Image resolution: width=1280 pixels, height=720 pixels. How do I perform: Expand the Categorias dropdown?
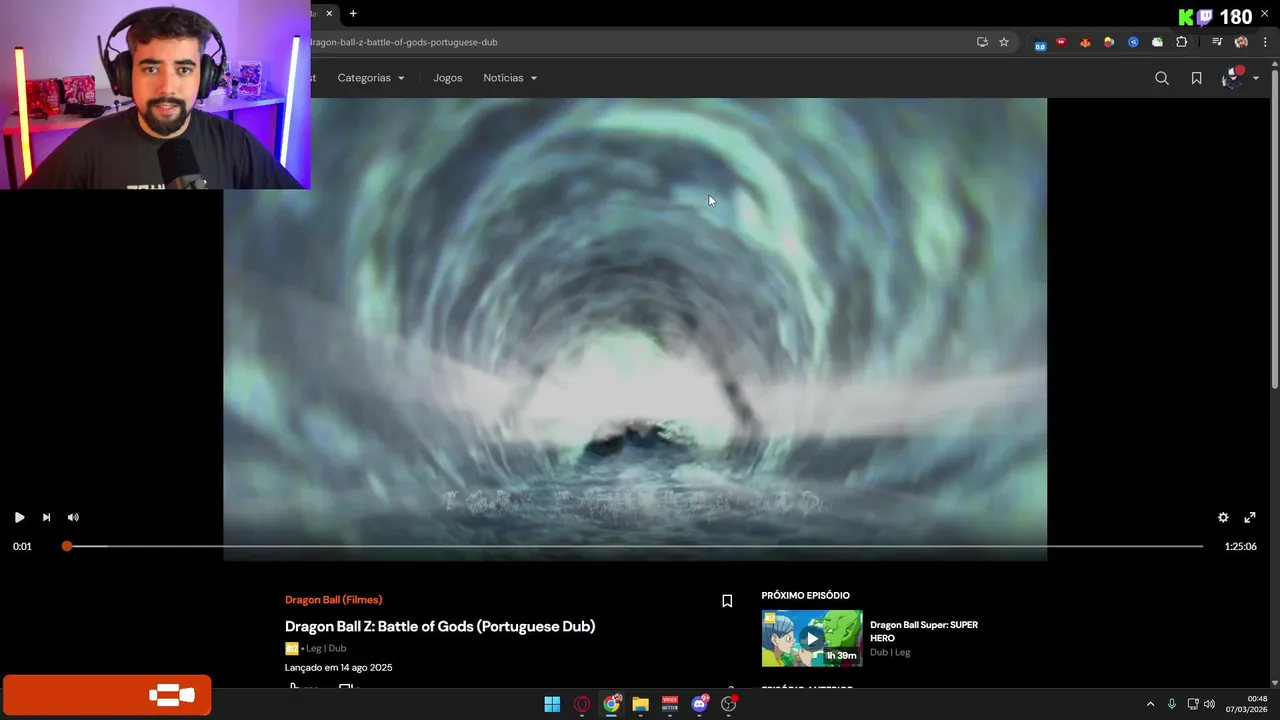(371, 78)
